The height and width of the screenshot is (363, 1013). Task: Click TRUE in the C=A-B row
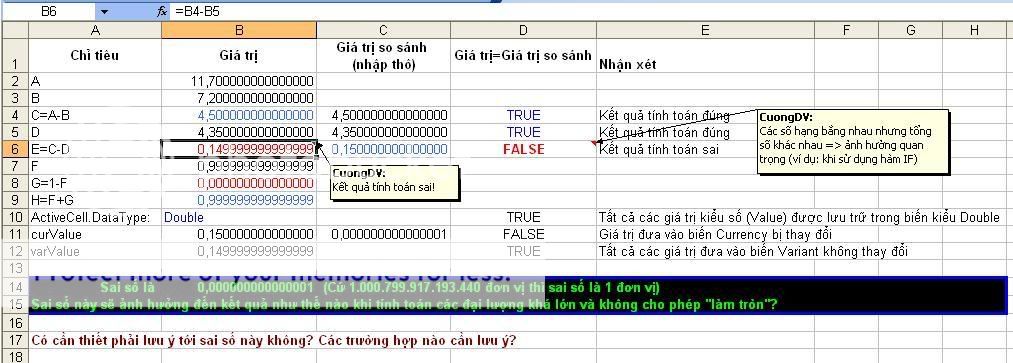523,115
